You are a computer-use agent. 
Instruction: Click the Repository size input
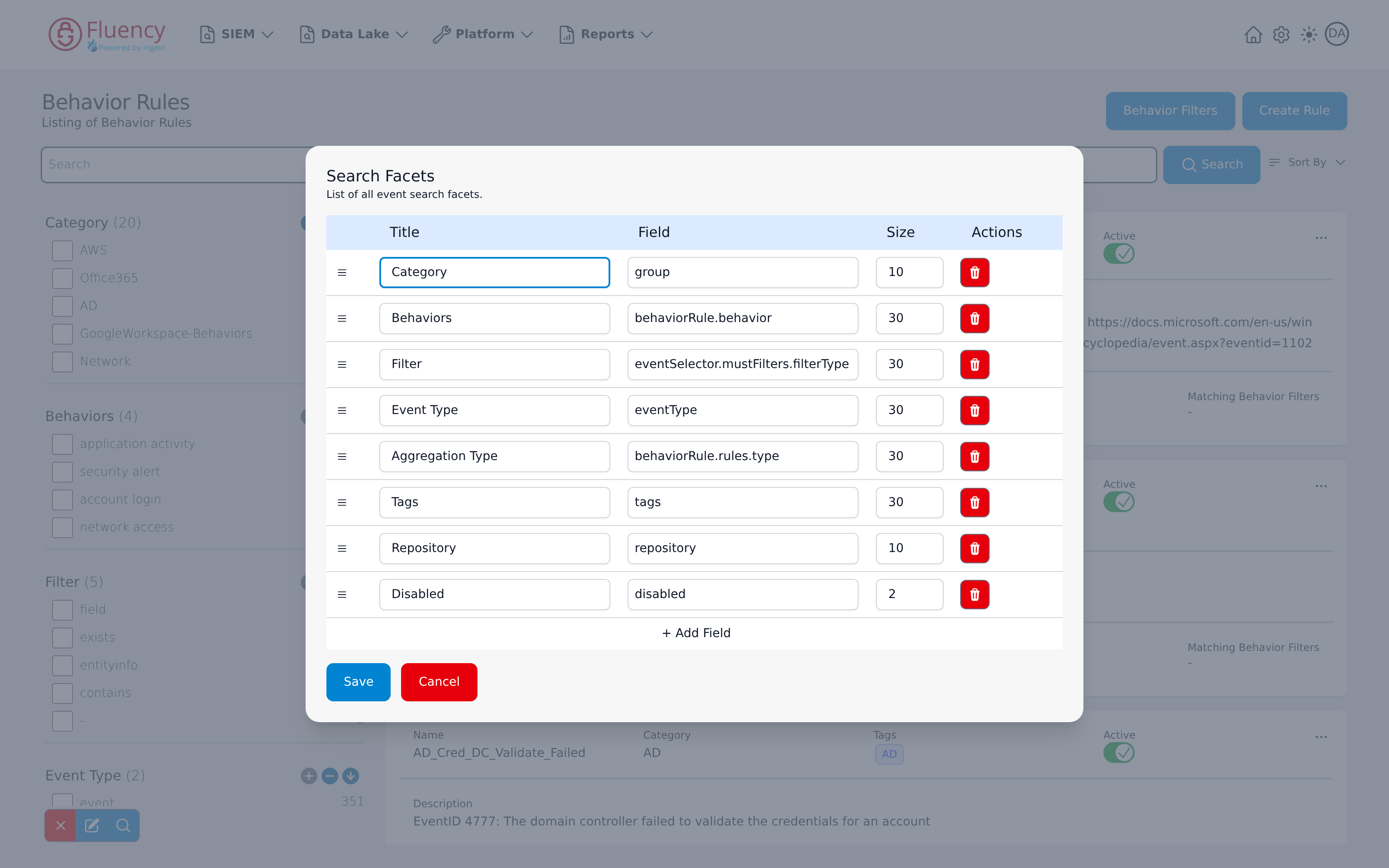coord(909,548)
